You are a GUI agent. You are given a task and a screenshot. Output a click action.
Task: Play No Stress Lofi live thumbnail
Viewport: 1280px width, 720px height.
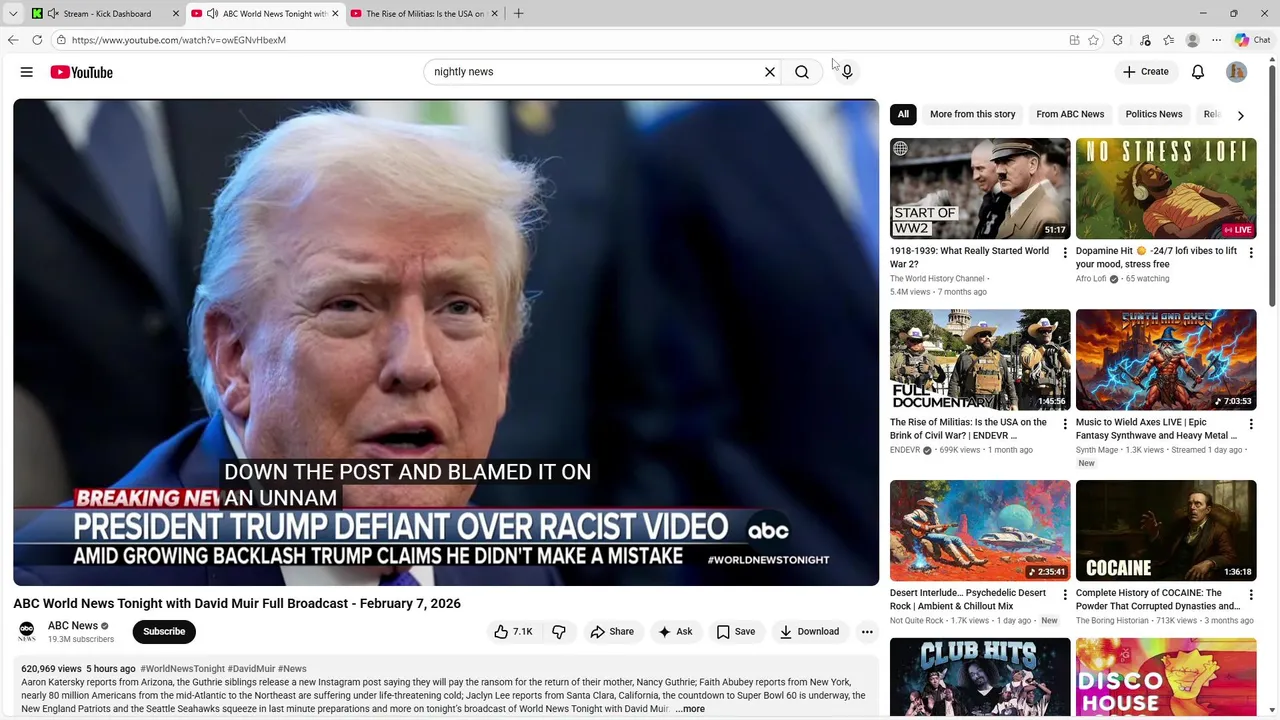point(1166,189)
